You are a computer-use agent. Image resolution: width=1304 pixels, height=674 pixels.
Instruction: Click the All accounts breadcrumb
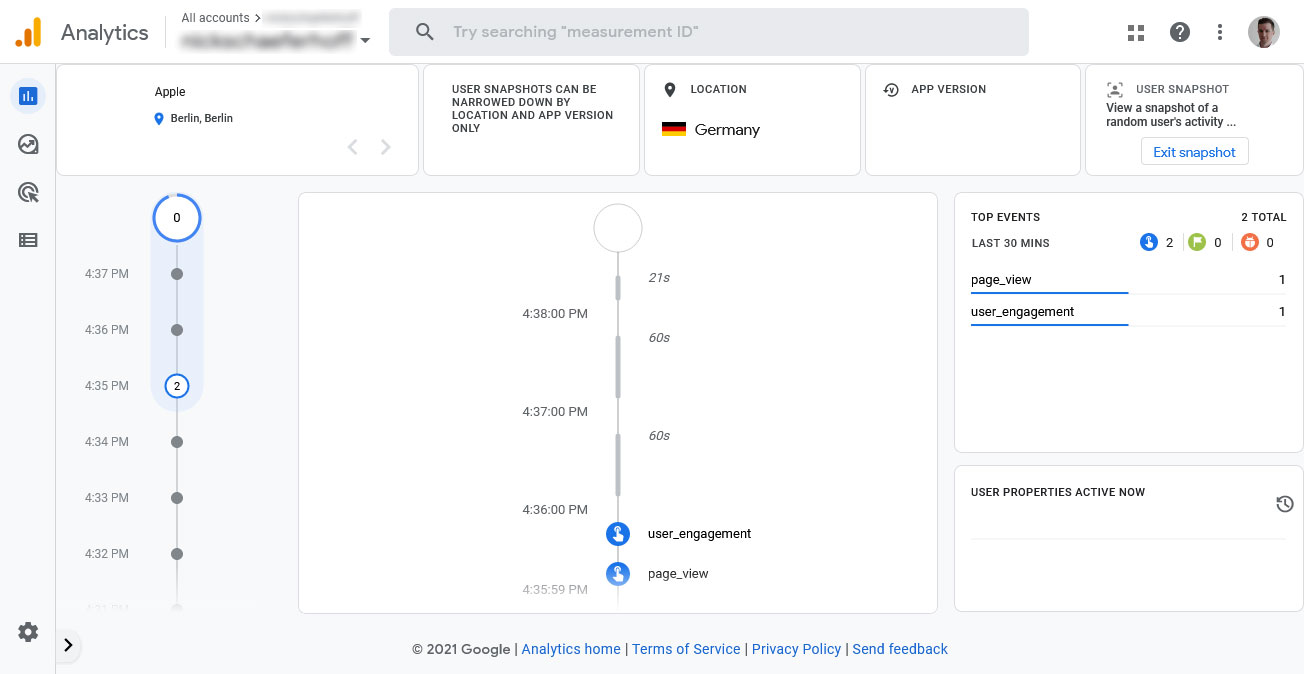(x=215, y=18)
